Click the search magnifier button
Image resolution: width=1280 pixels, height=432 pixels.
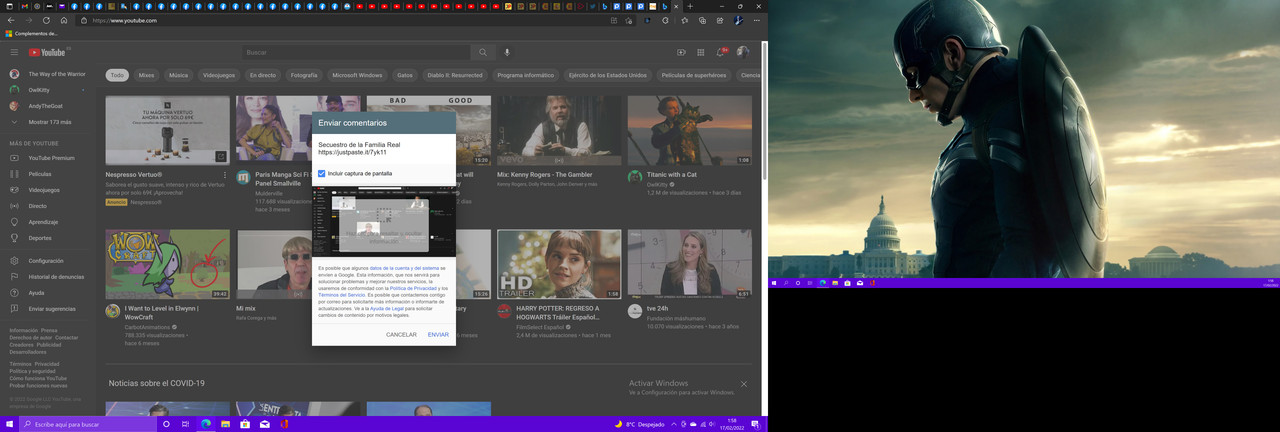pos(483,52)
